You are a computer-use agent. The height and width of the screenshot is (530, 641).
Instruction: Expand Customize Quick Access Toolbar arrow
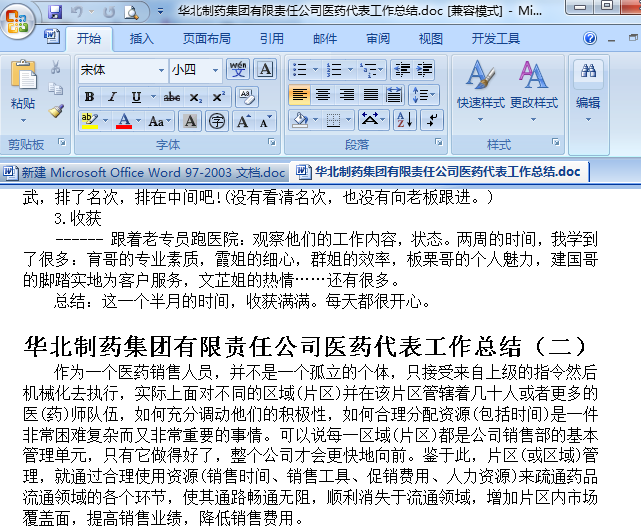click(x=161, y=11)
